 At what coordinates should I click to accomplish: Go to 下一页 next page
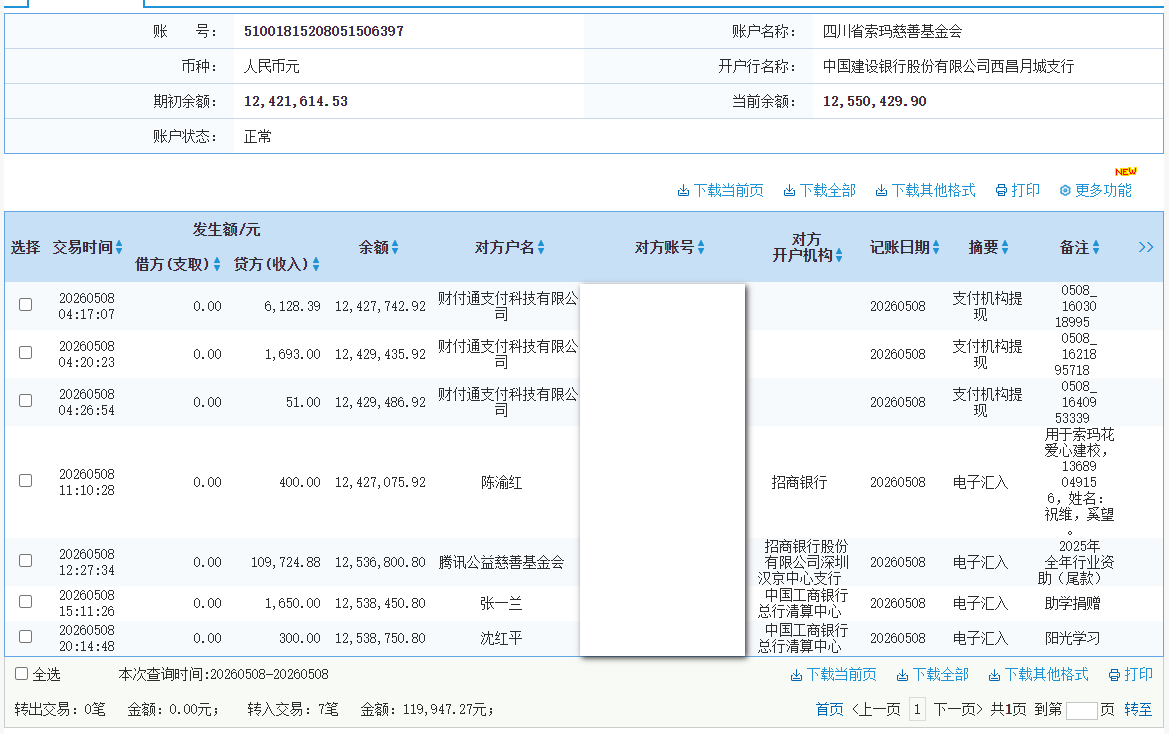coord(958,709)
